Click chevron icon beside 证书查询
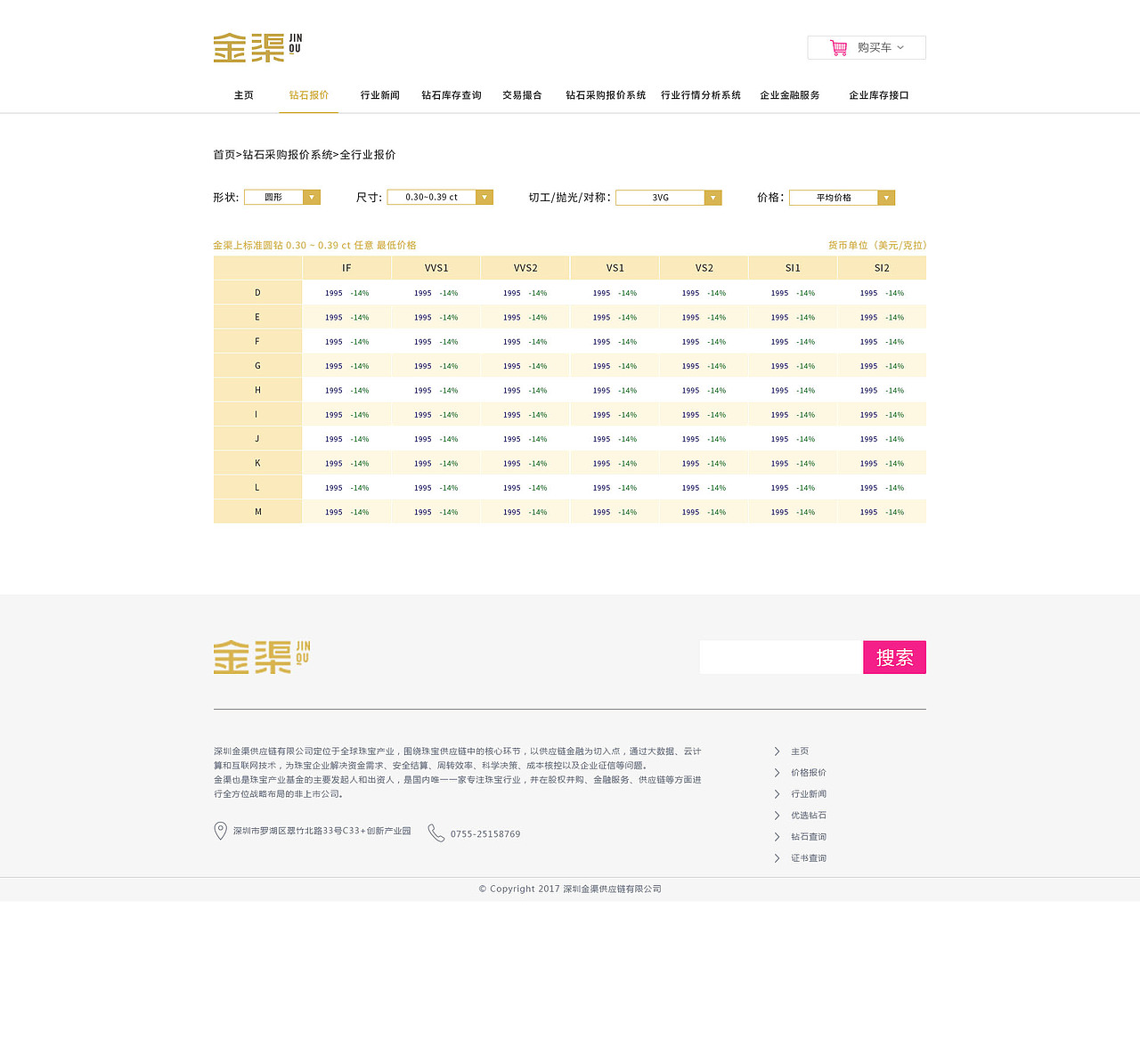This screenshot has width=1140, height=1064. coord(777,858)
